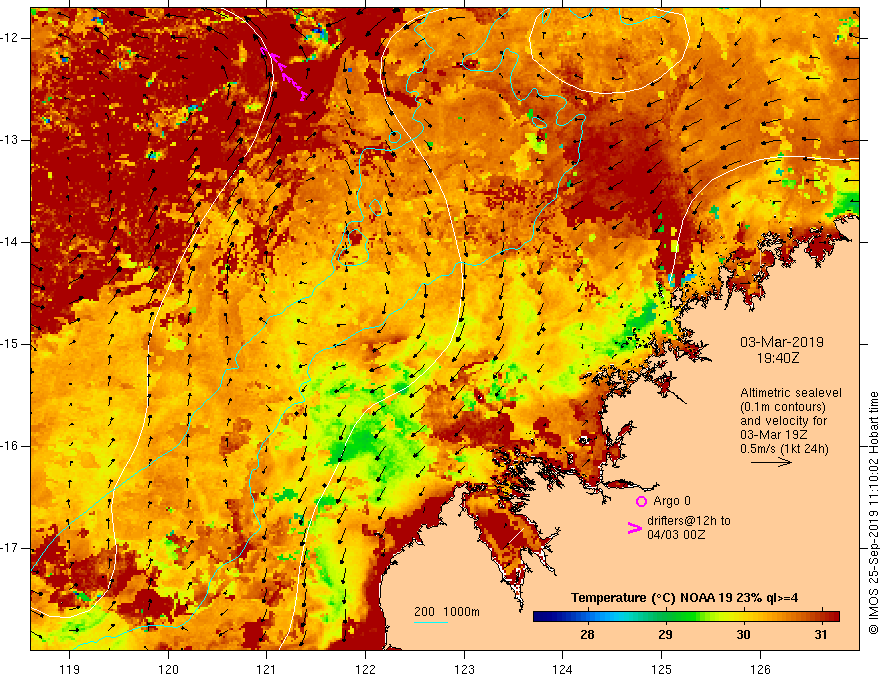Click the longitude axis label 122

[x=365, y=669]
